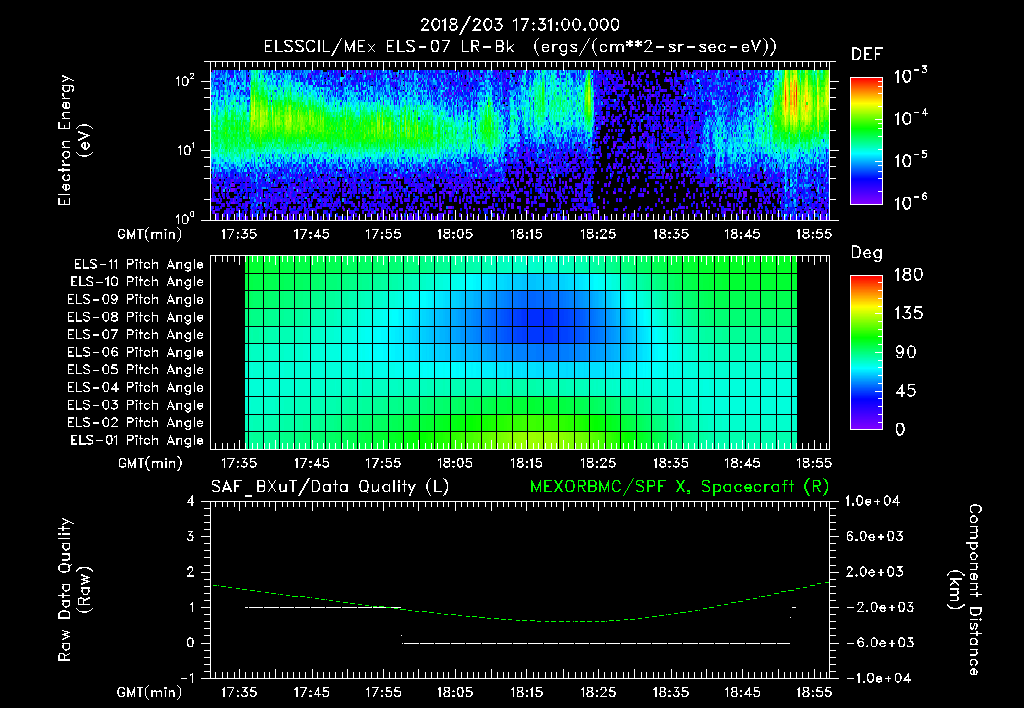Click the green MEXORBMC/SPF X, Spacecraft (R) legend
Image resolution: width=1024 pixels, height=708 pixels.
(x=679, y=487)
